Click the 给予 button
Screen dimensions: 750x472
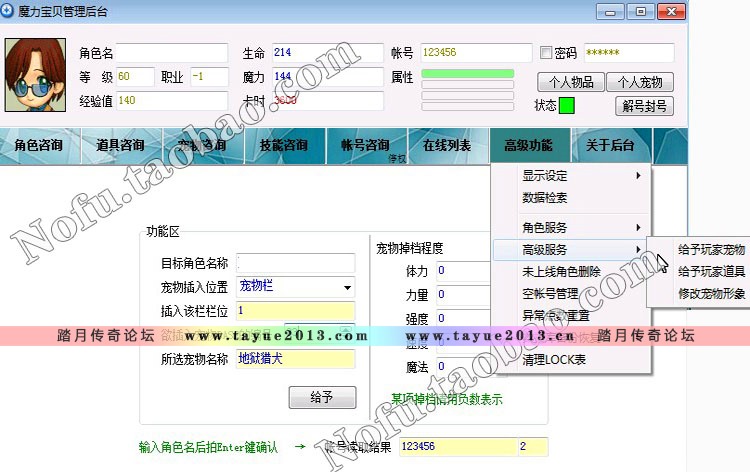point(322,397)
